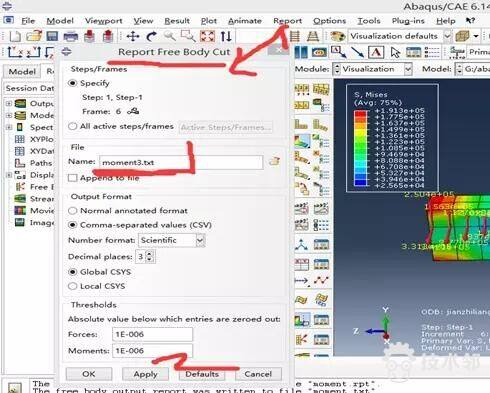Click the Auto-Fit View icon
This screenshot has height=393, width=490.
tap(207, 36)
